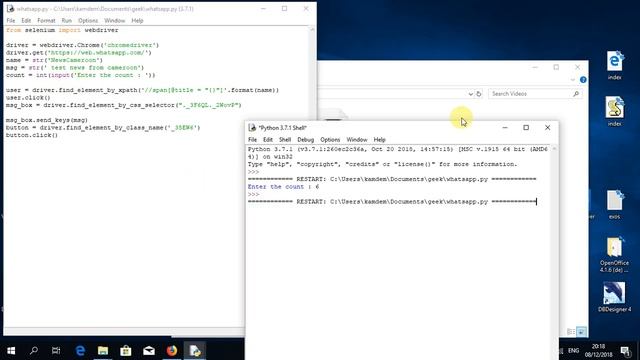Open Help menu in whatsapp.py editor
This screenshot has width=640, height=360.
pyautogui.click(x=137, y=20)
